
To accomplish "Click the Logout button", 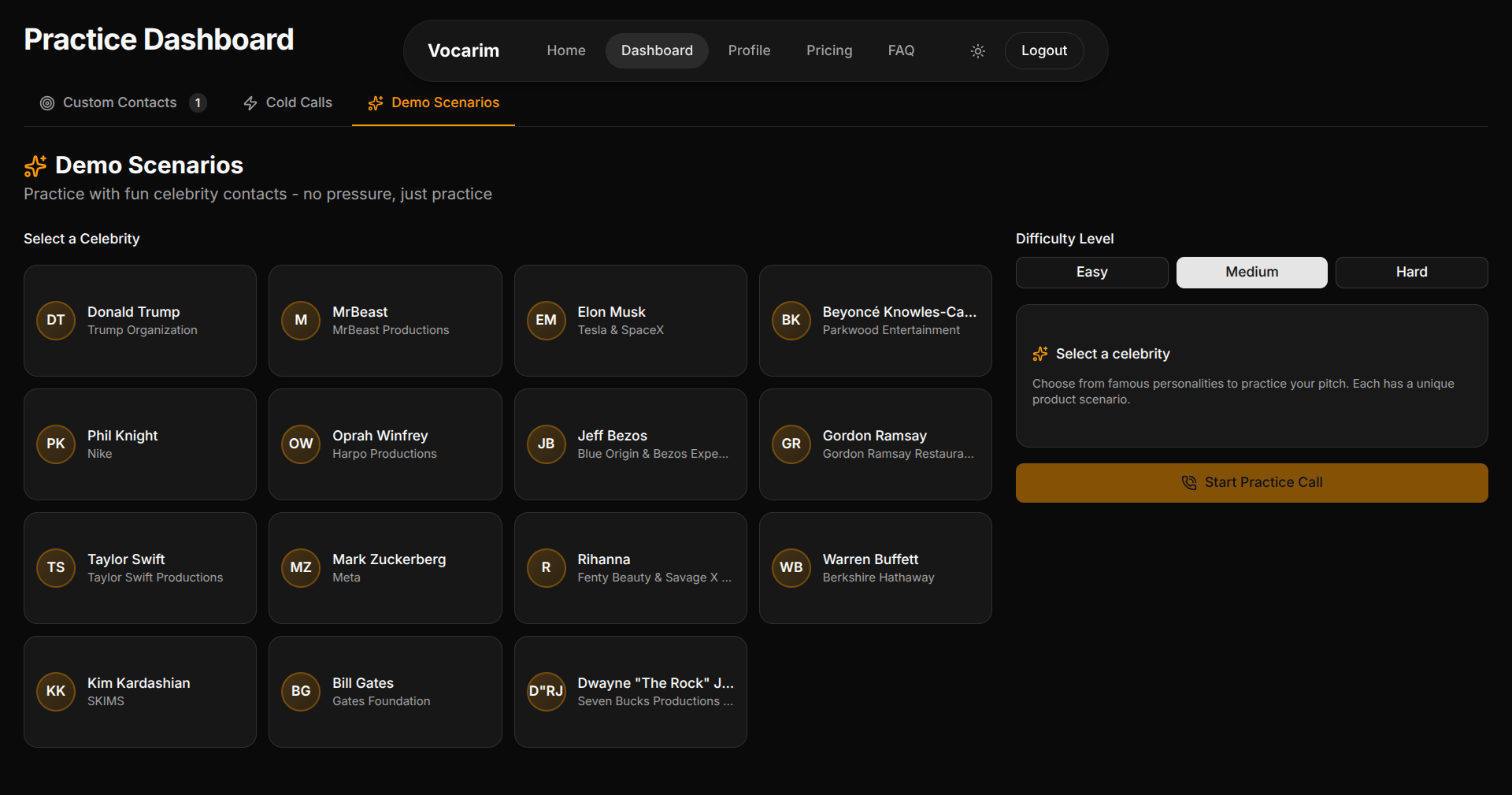I will [x=1044, y=50].
